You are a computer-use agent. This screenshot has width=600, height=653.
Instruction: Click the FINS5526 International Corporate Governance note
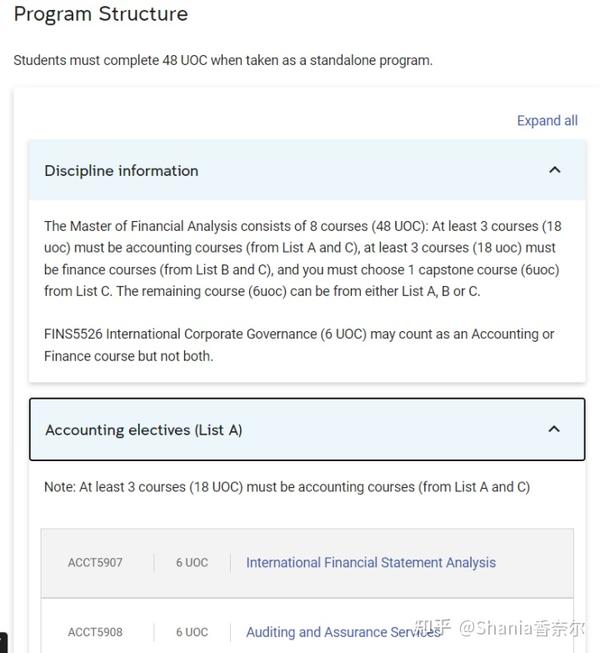point(299,345)
